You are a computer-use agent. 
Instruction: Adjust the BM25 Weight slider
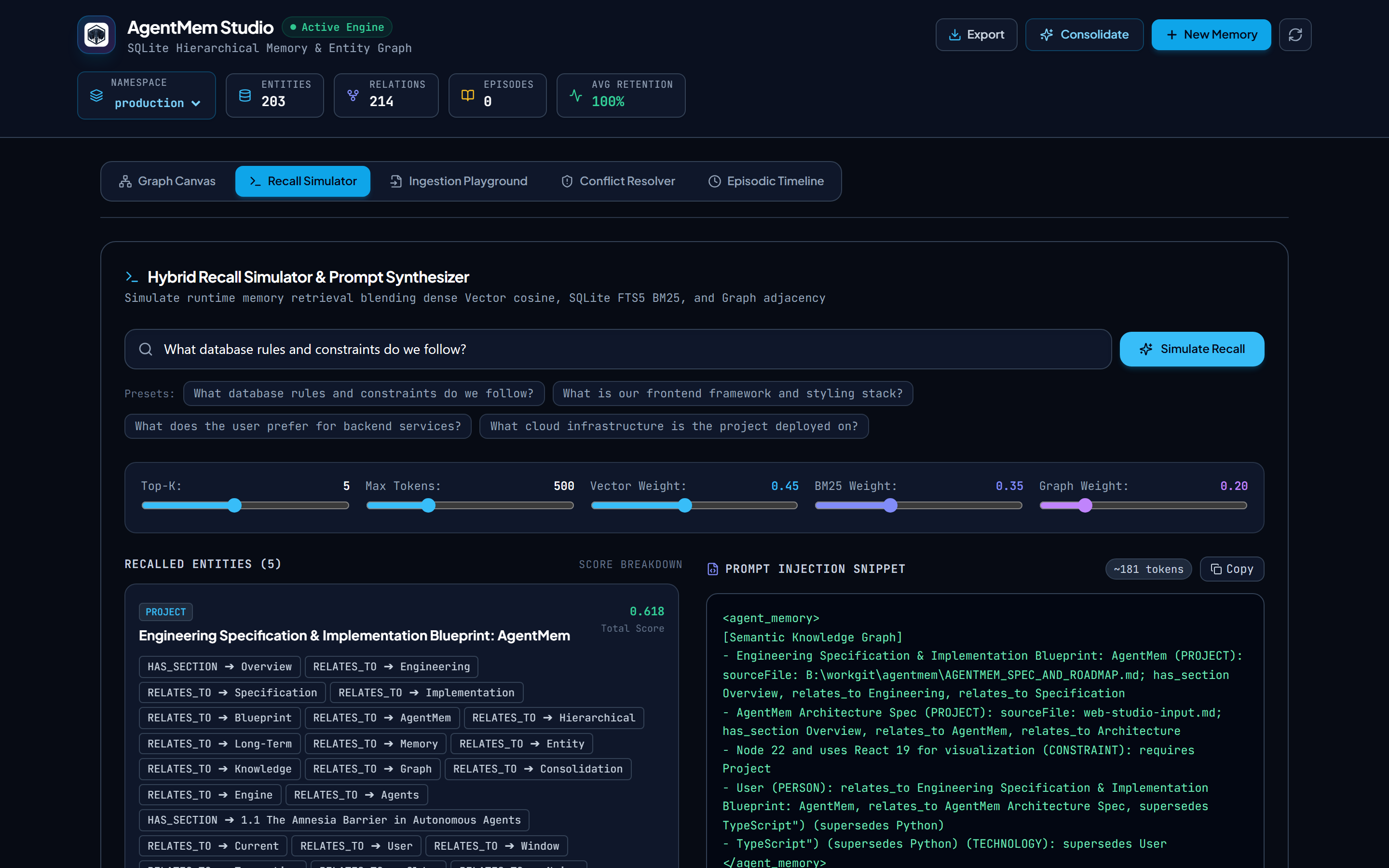pyautogui.click(x=918, y=505)
